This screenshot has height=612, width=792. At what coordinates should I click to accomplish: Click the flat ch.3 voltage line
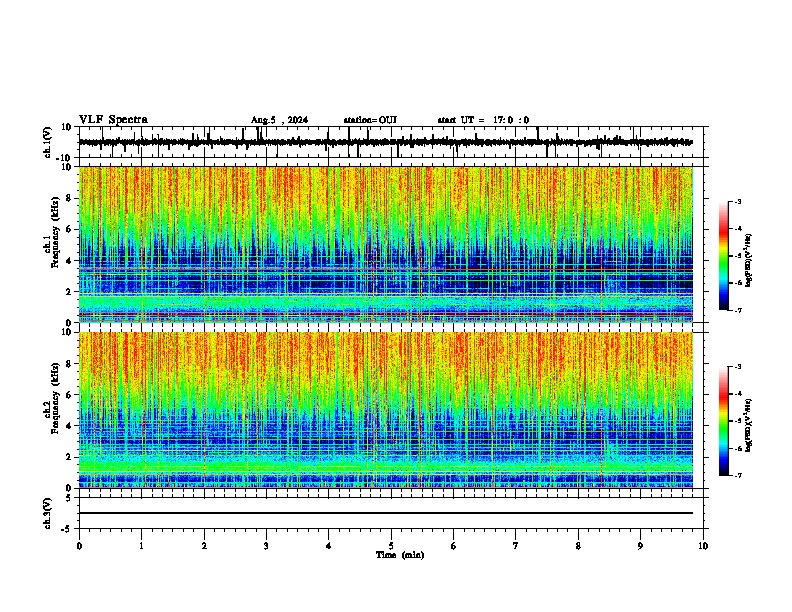coord(386,513)
